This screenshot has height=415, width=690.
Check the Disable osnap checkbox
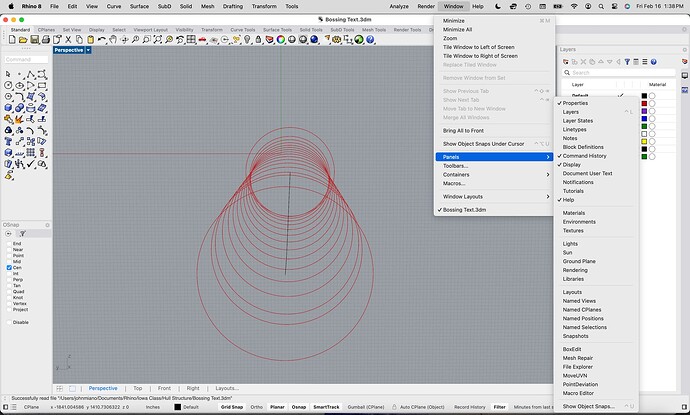[x=9, y=322]
